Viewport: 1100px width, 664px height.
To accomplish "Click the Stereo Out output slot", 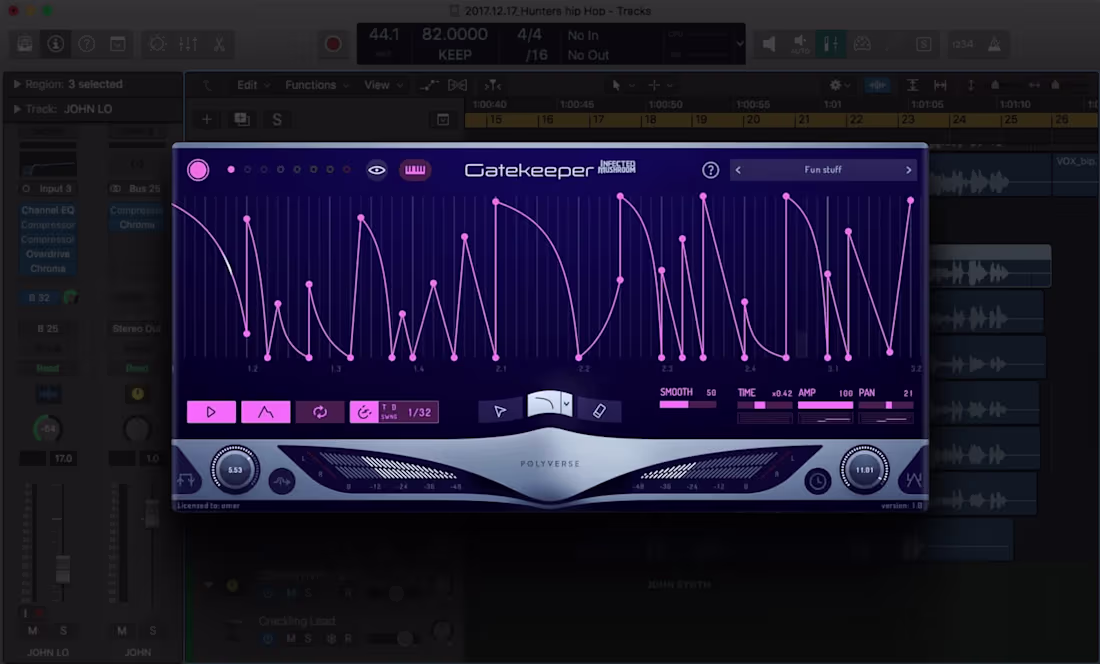I will coord(137,328).
